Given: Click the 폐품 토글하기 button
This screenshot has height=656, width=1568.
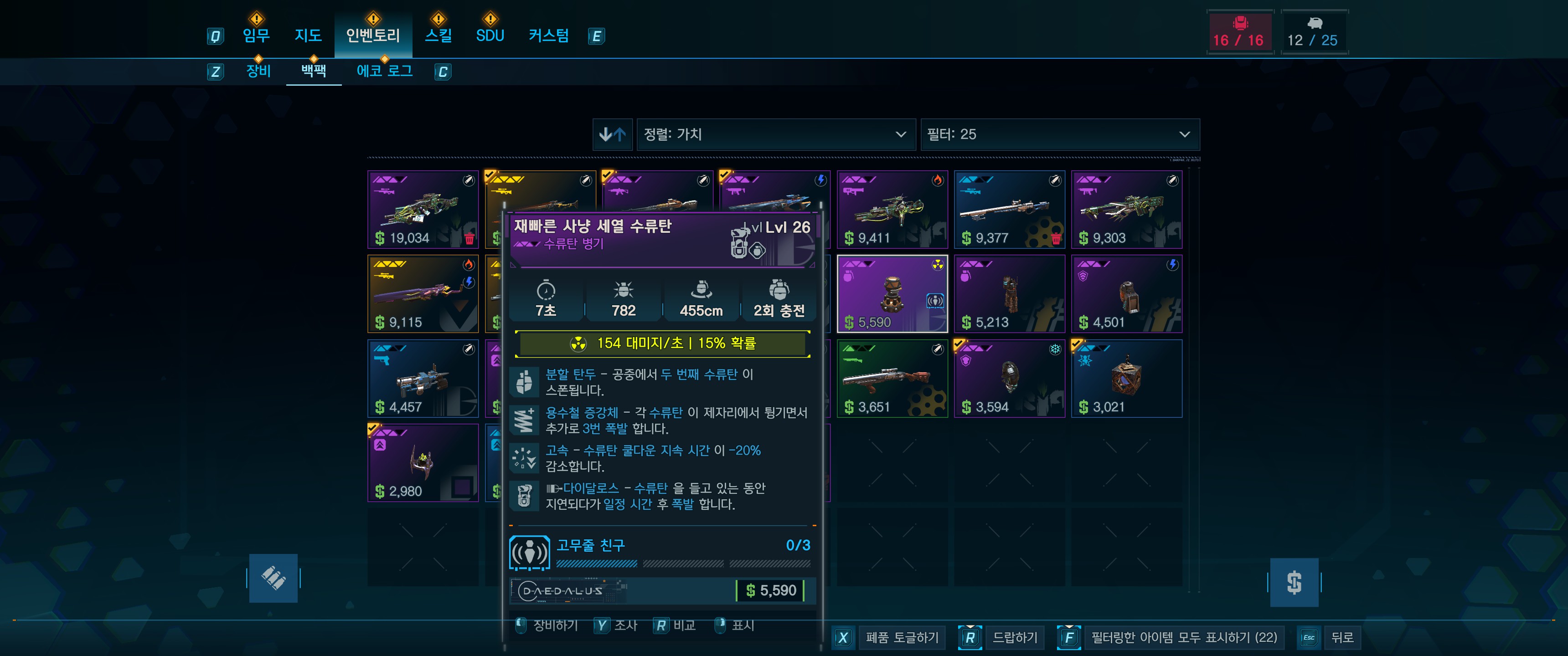Looking at the screenshot, I should point(902,637).
